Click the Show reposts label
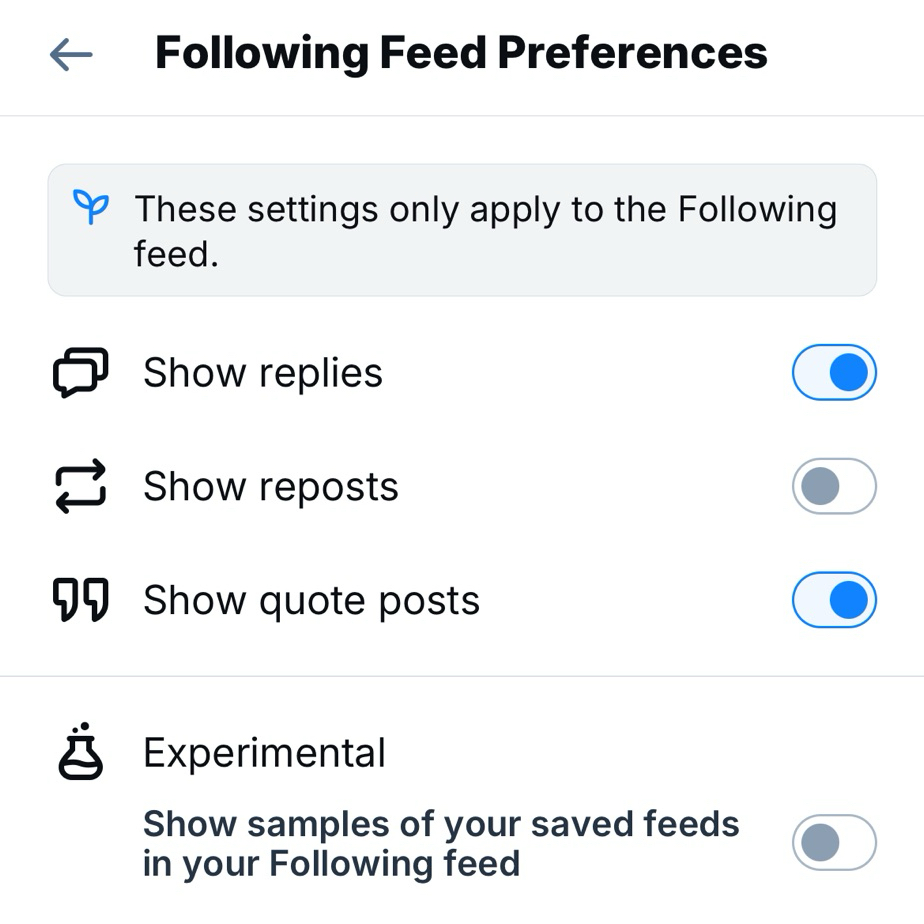Screen dimensions: 924x924 [271, 487]
